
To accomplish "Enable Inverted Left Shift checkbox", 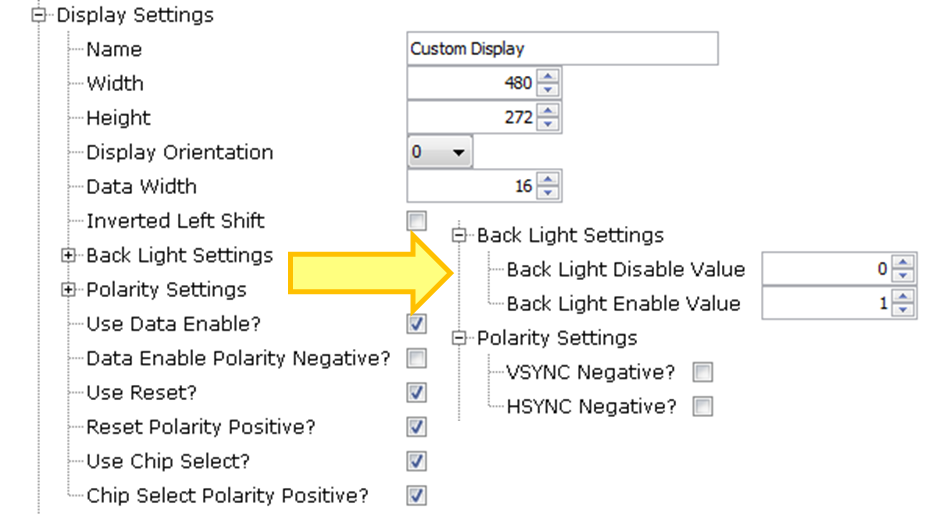I will (416, 221).
